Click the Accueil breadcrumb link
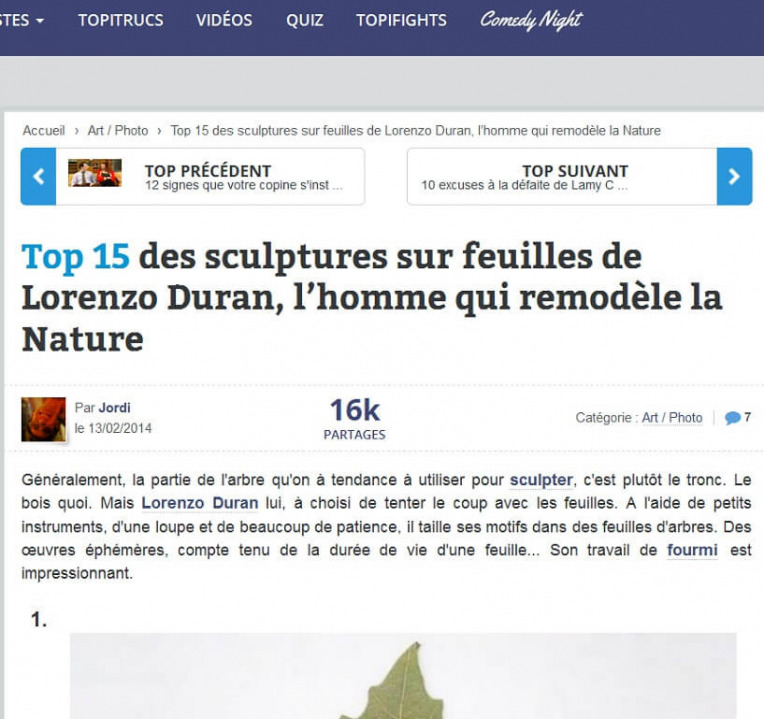This screenshot has height=719, width=764. 43,131
